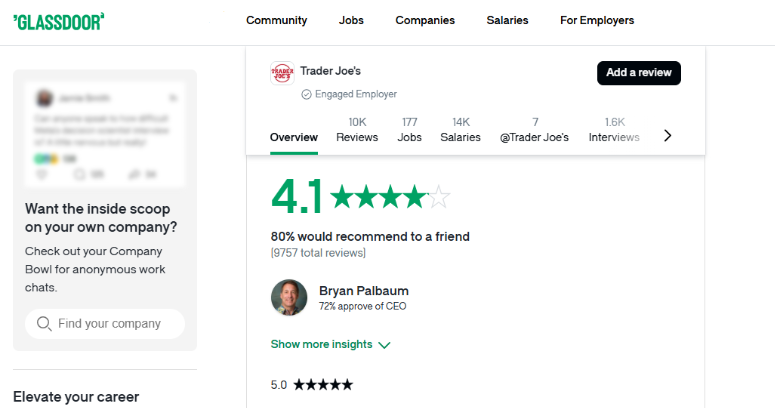Image resolution: width=775 pixels, height=408 pixels.
Task: Click the Want the inside scoop heading
Action: [x=101, y=218]
